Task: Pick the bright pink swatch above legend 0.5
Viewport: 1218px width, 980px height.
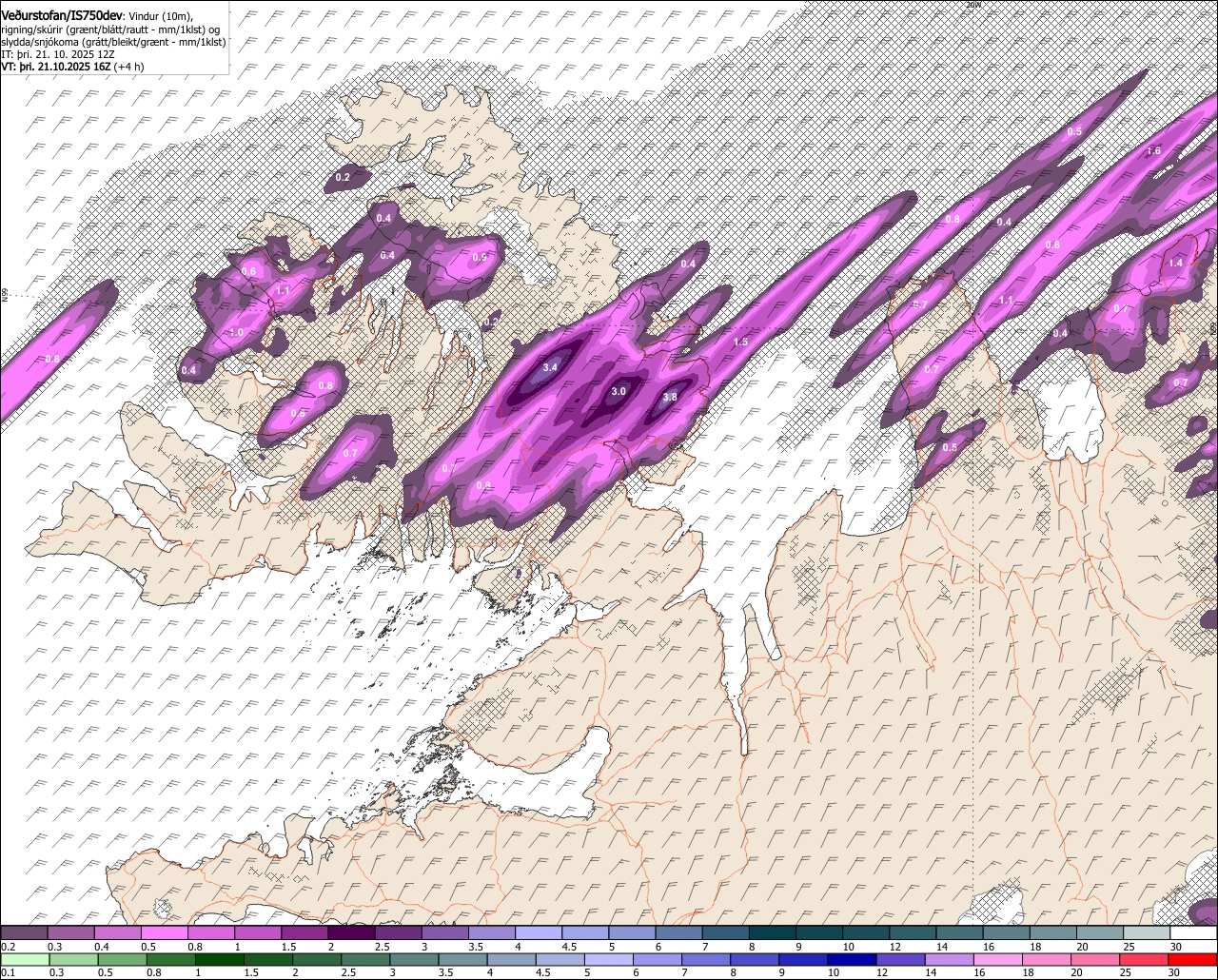Action: tap(164, 932)
